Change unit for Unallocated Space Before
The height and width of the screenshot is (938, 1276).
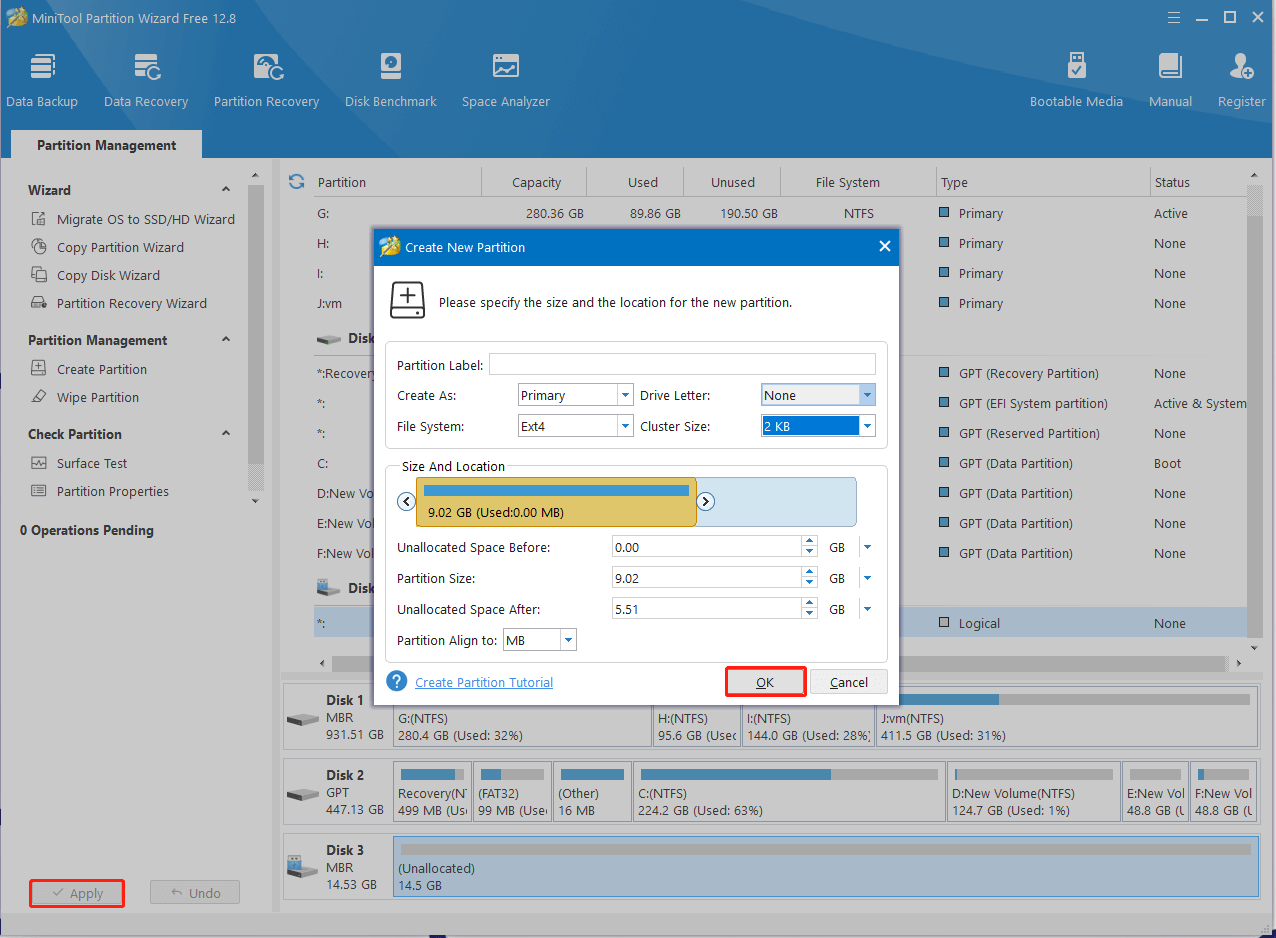[867, 547]
